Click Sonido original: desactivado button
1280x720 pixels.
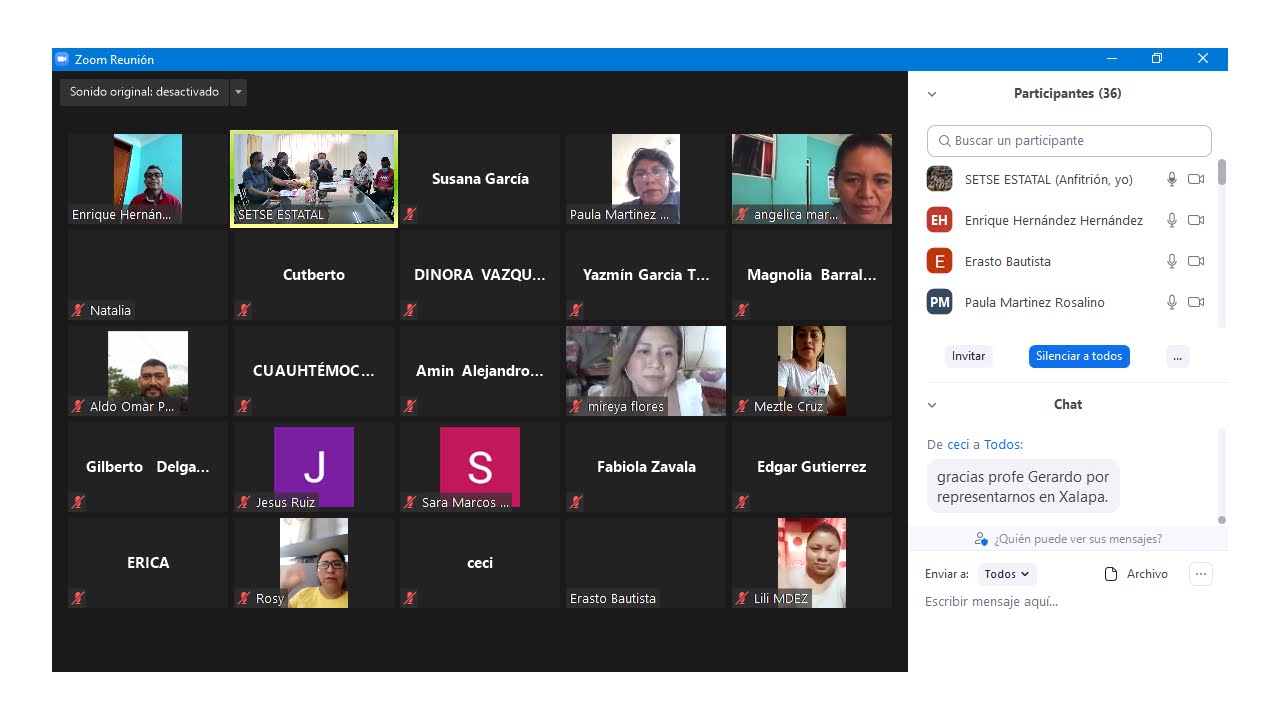pyautogui.click(x=144, y=92)
